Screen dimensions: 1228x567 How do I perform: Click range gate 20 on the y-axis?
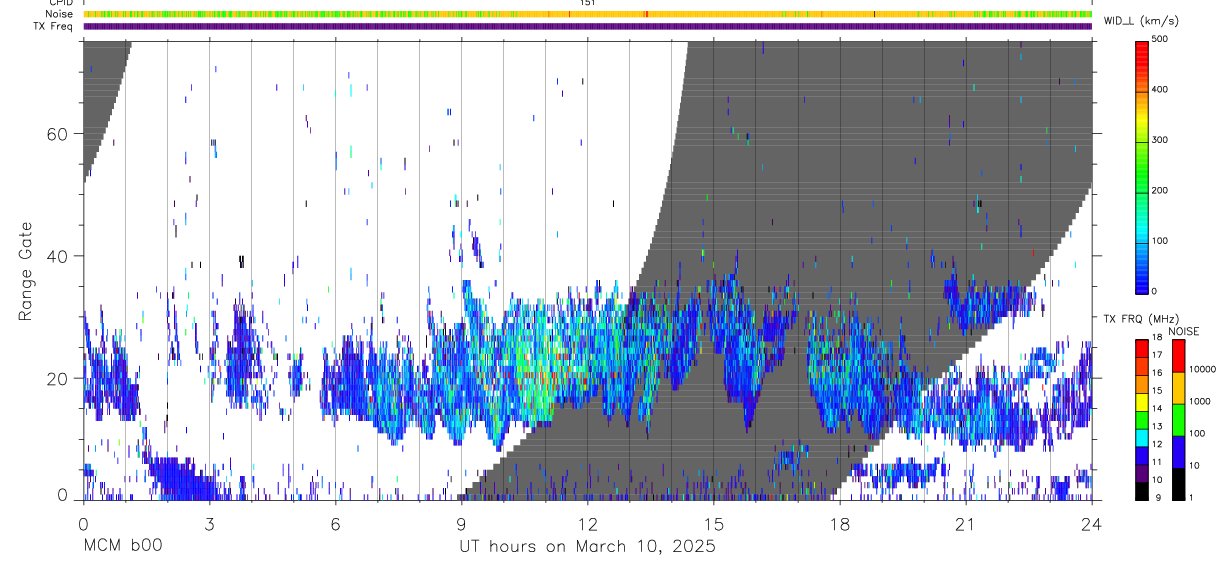pos(59,378)
